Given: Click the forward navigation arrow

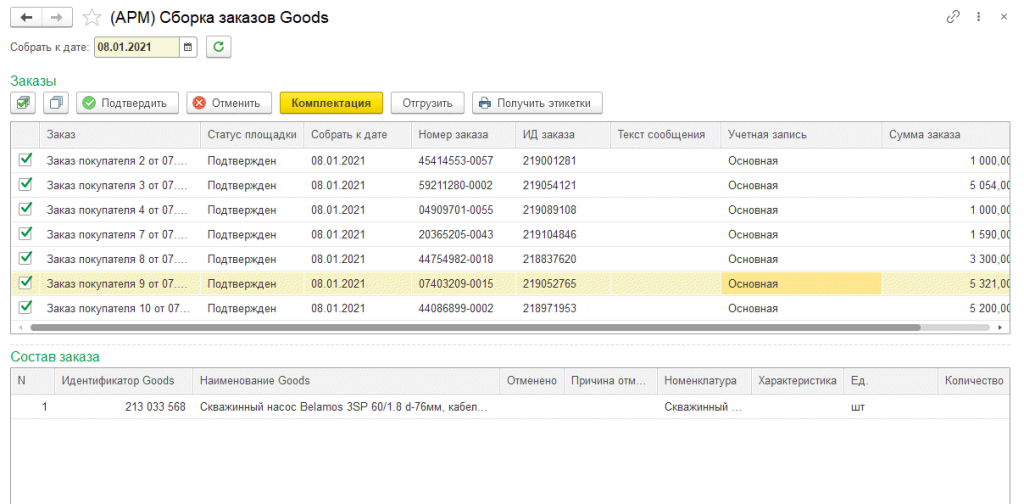Looking at the screenshot, I should 57,18.
